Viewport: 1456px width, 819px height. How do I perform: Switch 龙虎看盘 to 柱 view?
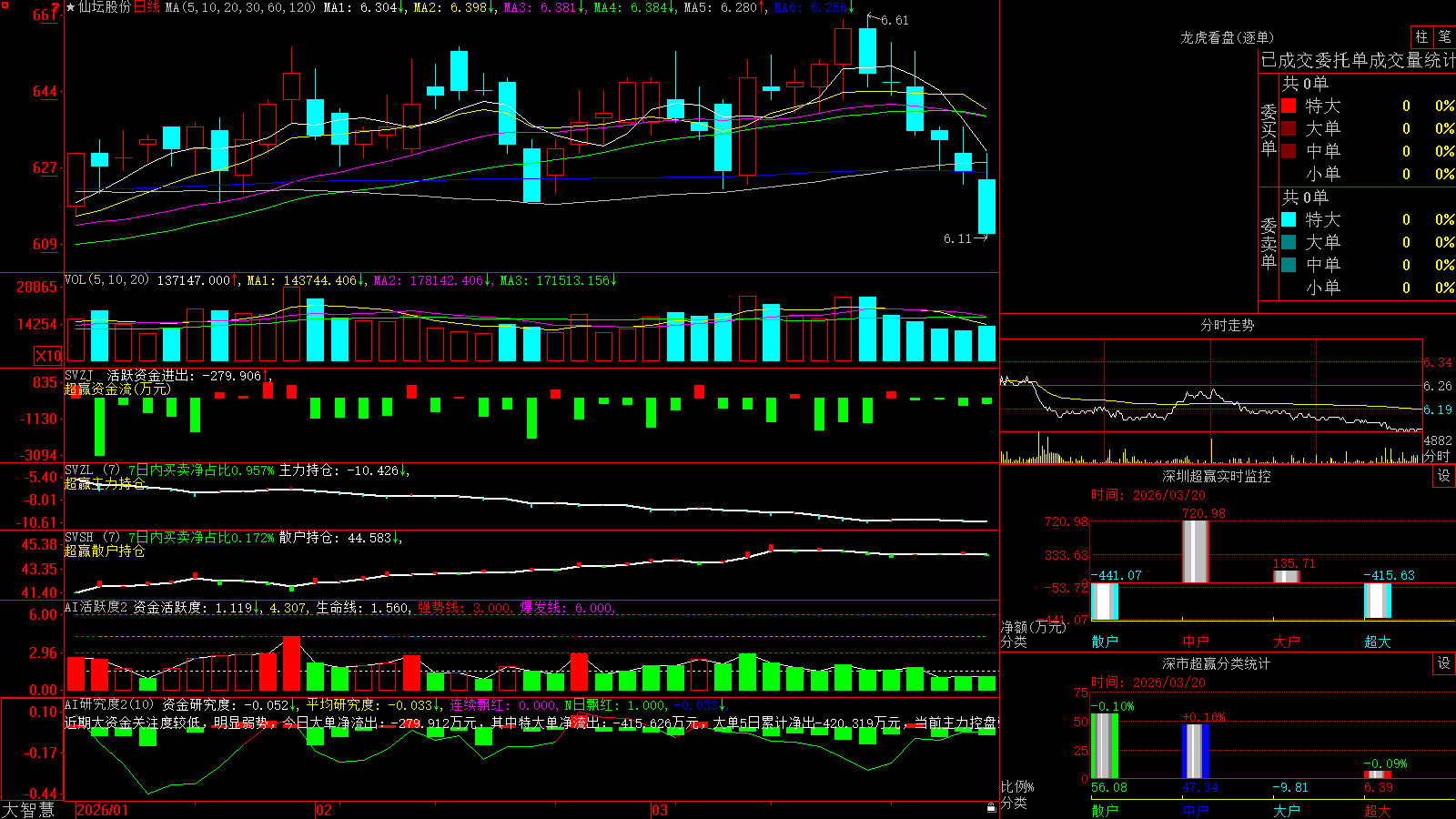(x=1421, y=37)
